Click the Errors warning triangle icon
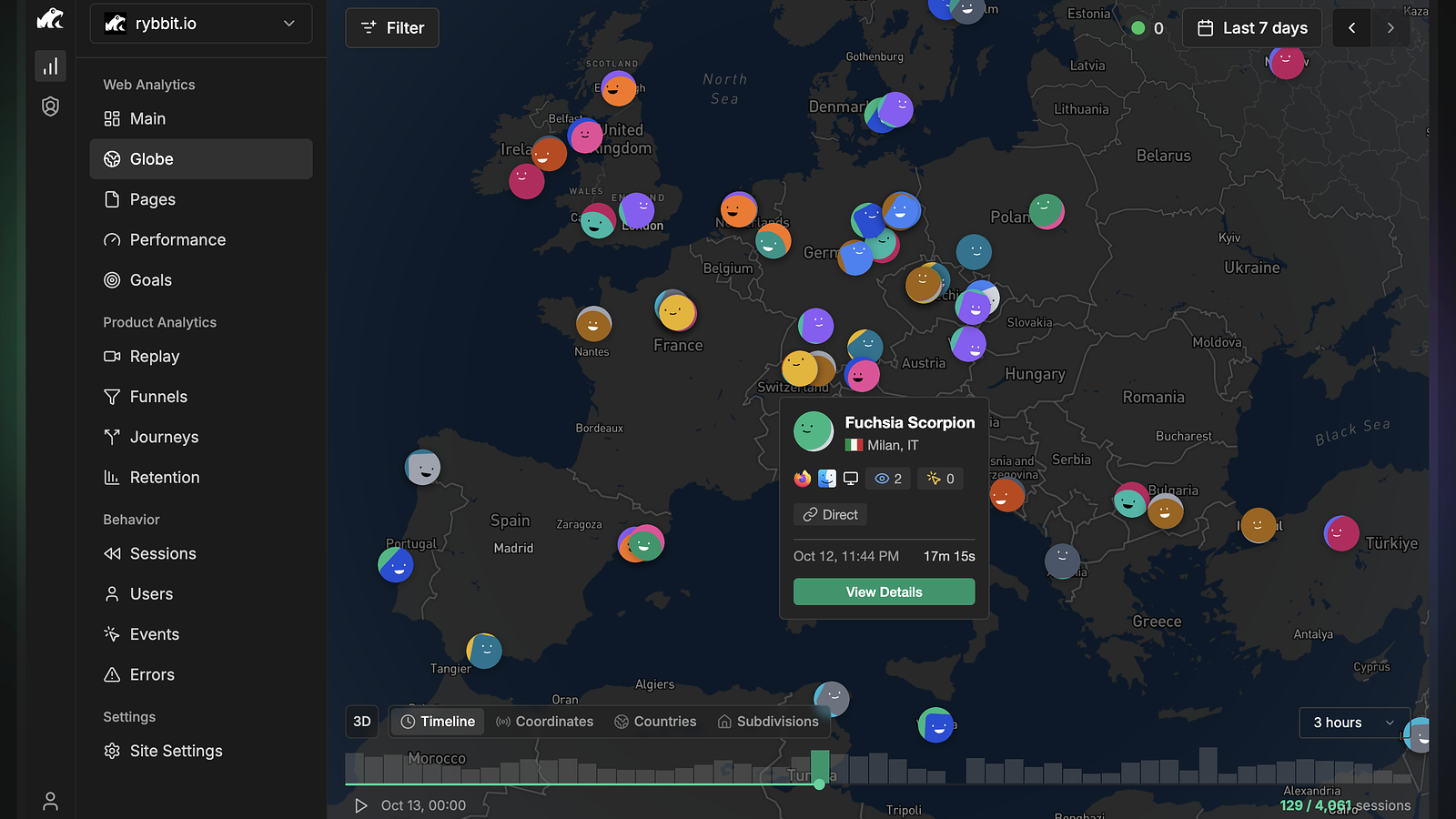This screenshot has height=819, width=1456. [112, 675]
